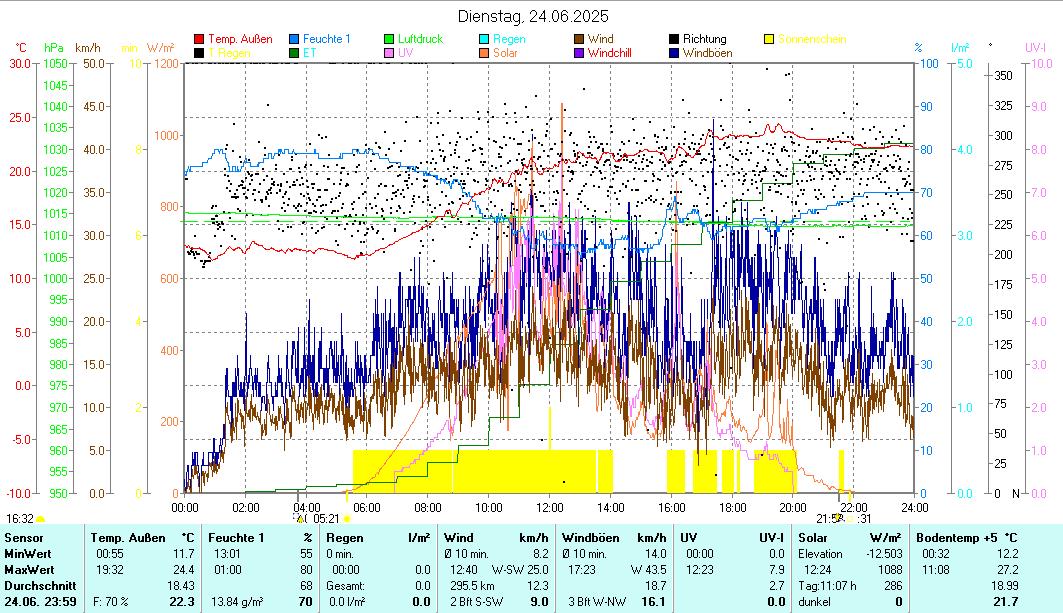
Task: Click the dark green ET legend square
Action: pos(294,53)
